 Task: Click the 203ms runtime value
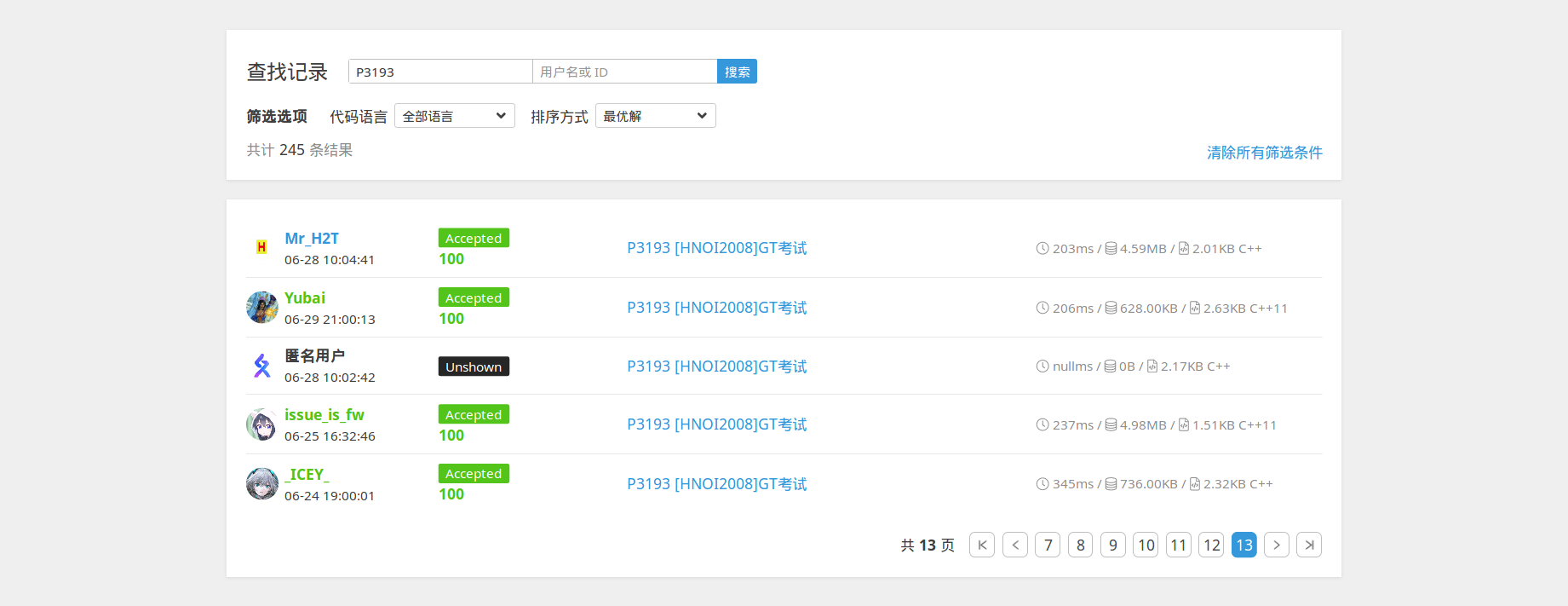coord(1073,249)
